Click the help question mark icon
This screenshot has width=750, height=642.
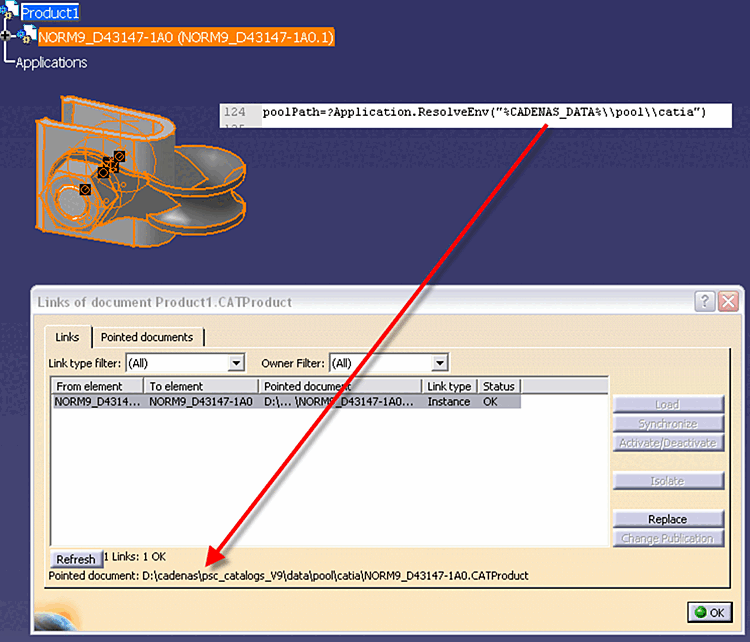pos(705,302)
